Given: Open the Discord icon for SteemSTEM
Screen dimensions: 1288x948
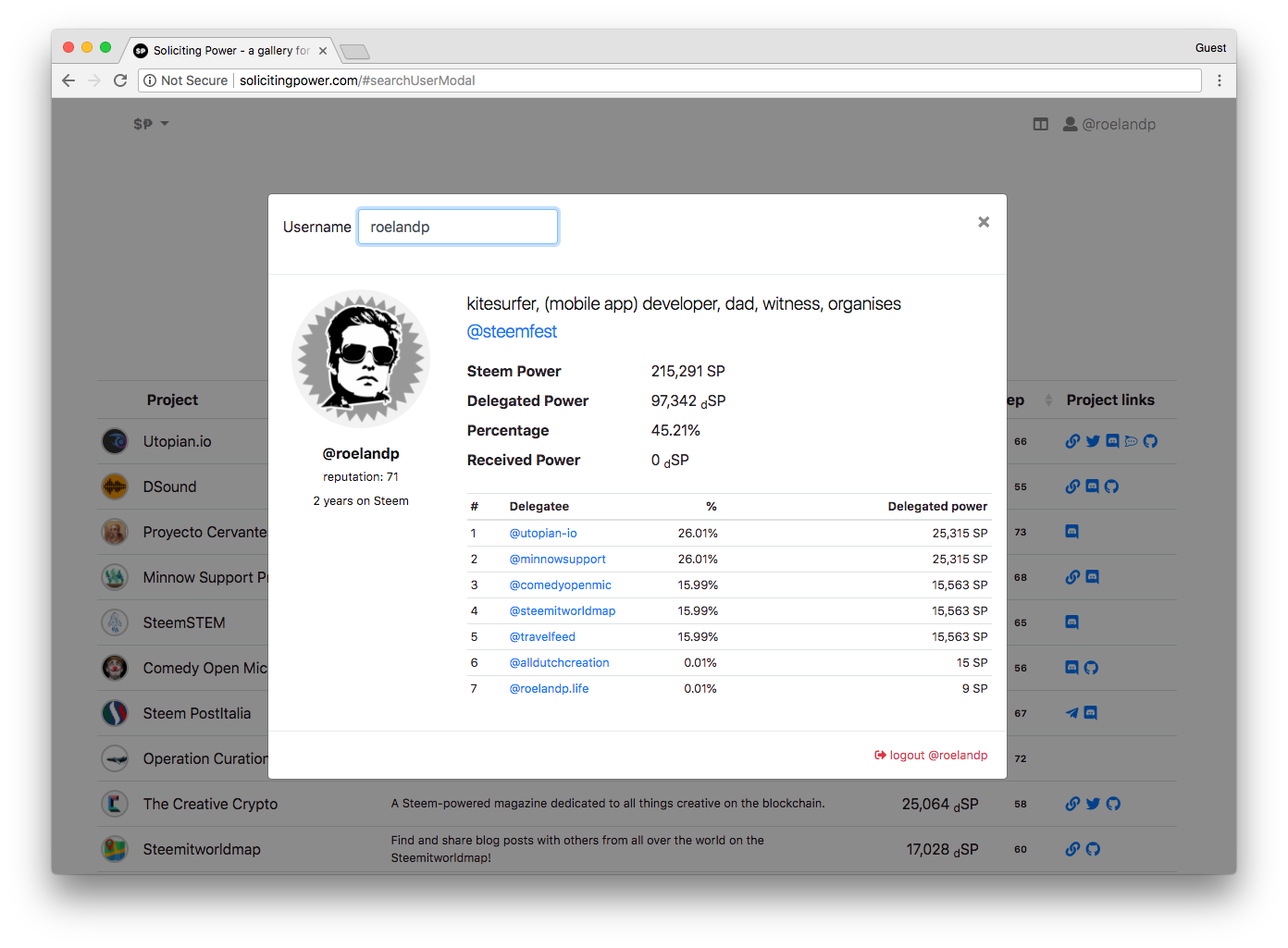Looking at the screenshot, I should pos(1072,622).
